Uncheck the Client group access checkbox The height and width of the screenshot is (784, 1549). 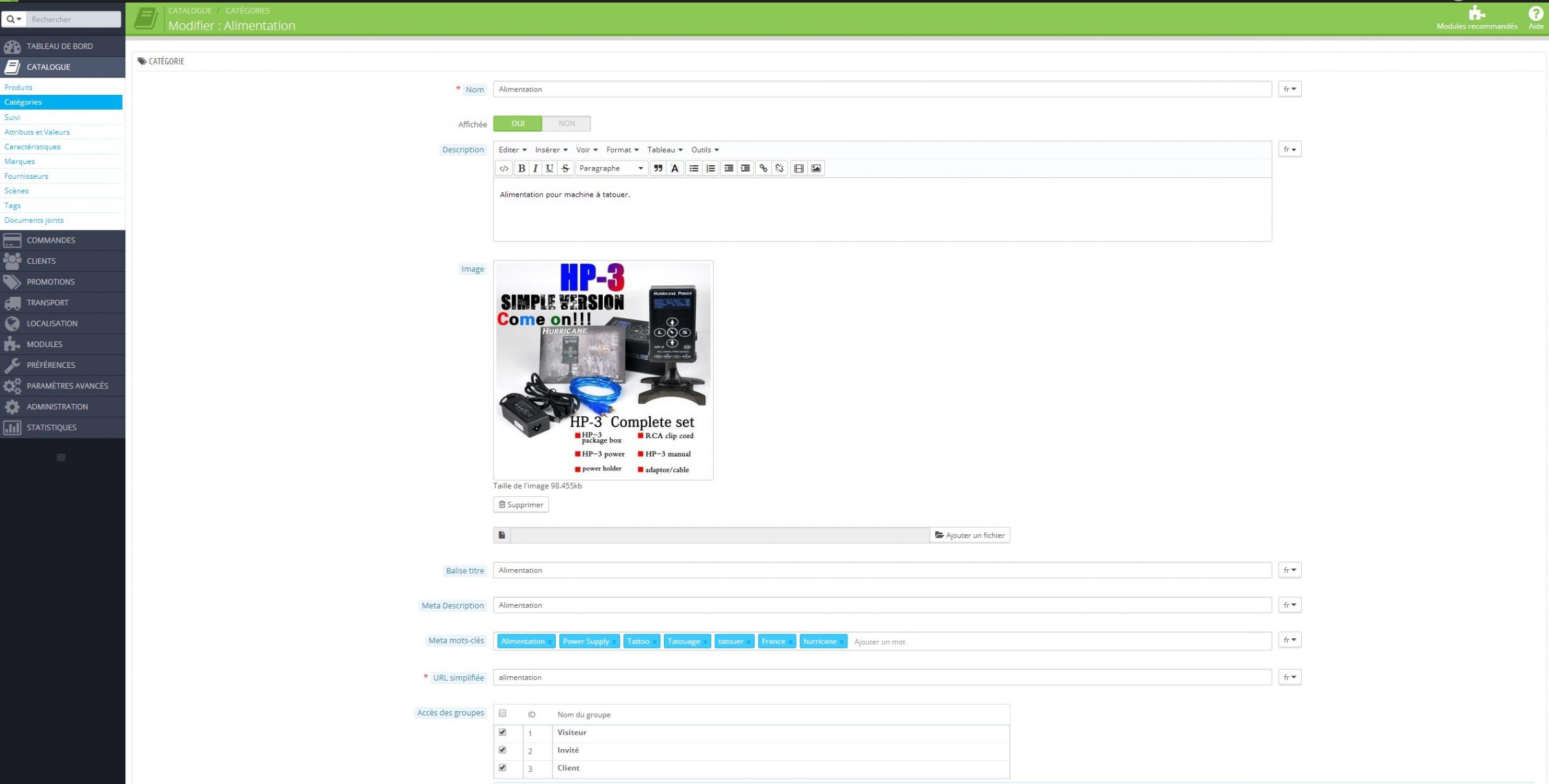click(502, 768)
